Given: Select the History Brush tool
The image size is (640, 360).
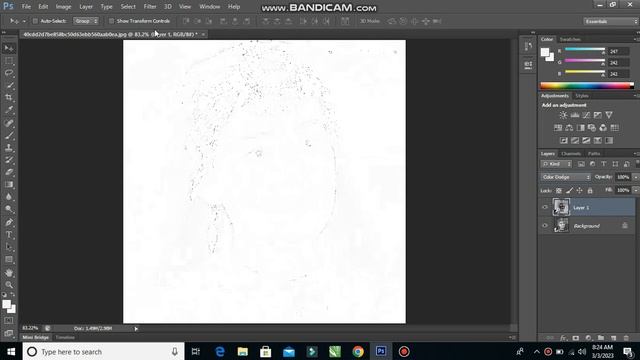Looking at the screenshot, I should [9, 160].
